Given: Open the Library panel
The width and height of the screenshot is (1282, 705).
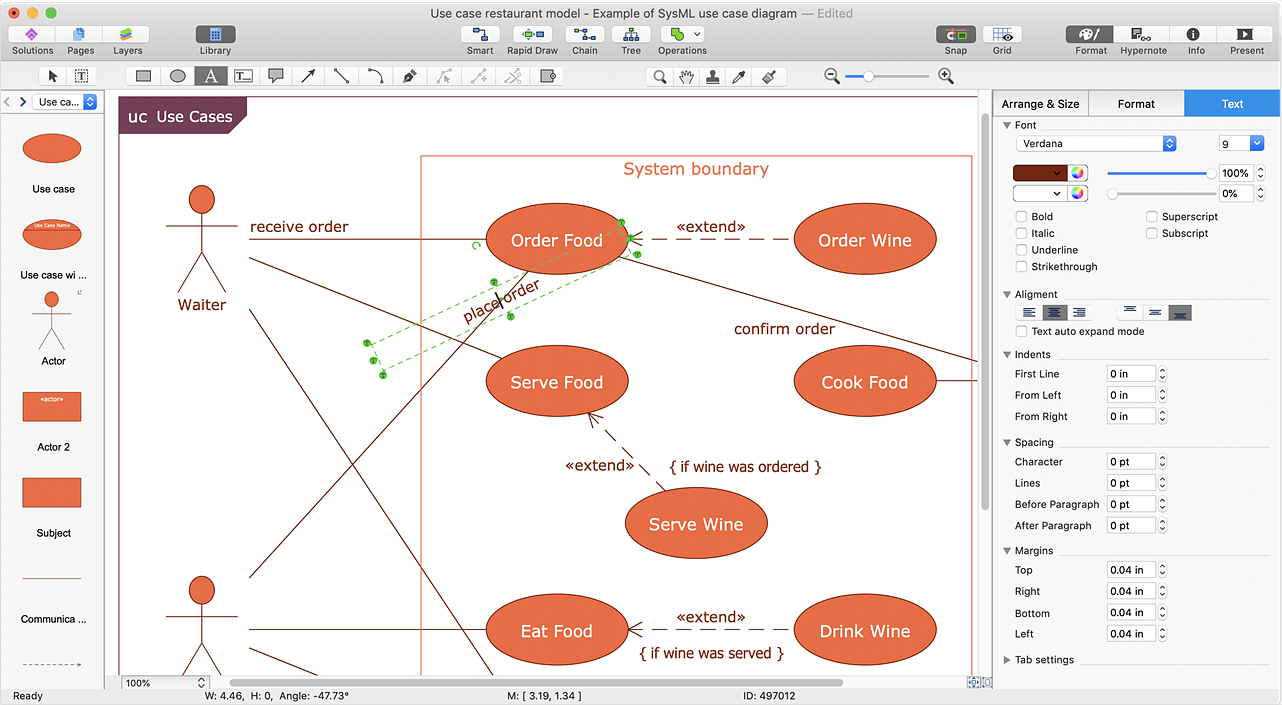Looking at the screenshot, I should (x=214, y=40).
